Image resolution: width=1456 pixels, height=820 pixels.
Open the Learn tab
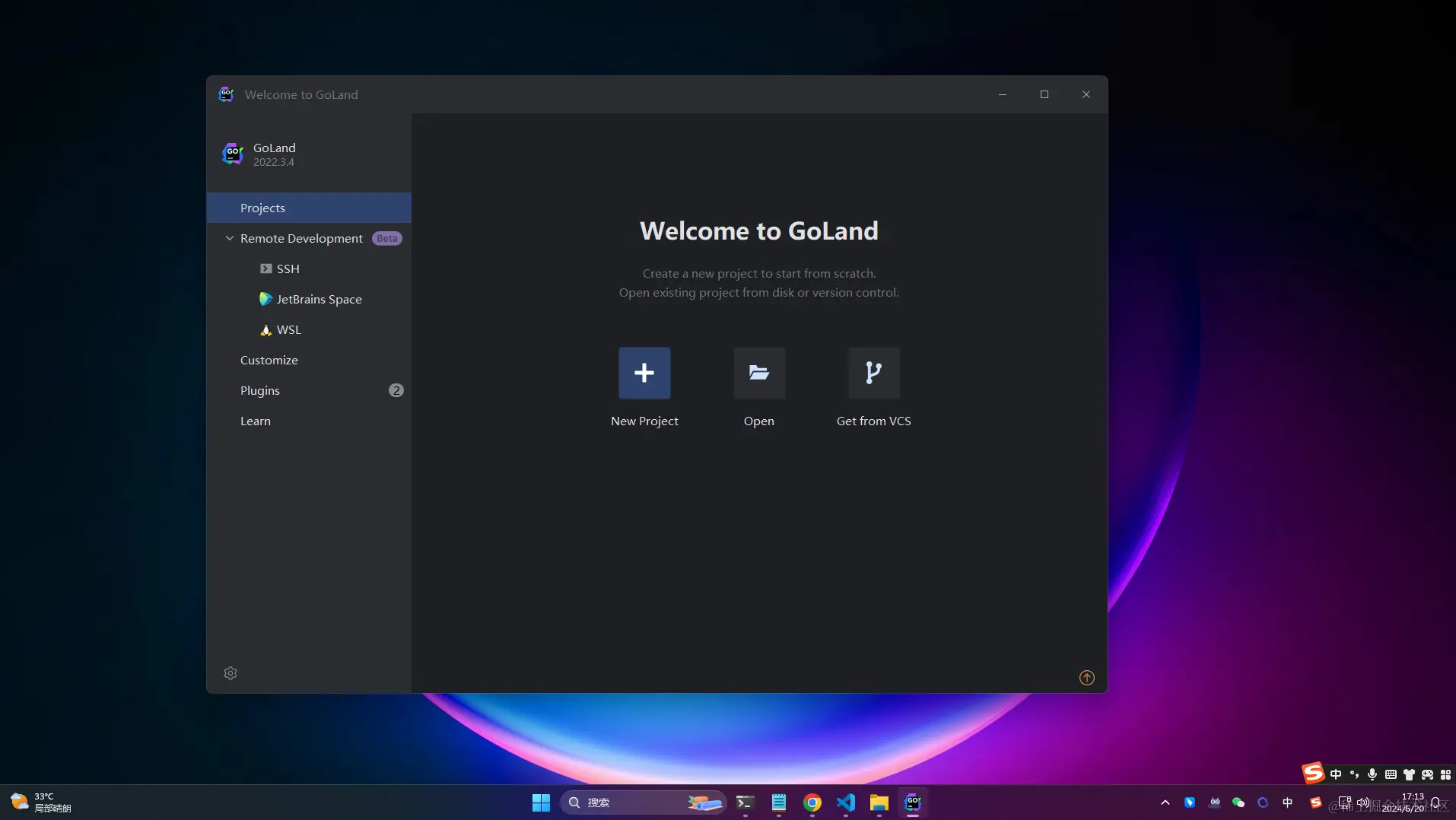tap(309, 421)
